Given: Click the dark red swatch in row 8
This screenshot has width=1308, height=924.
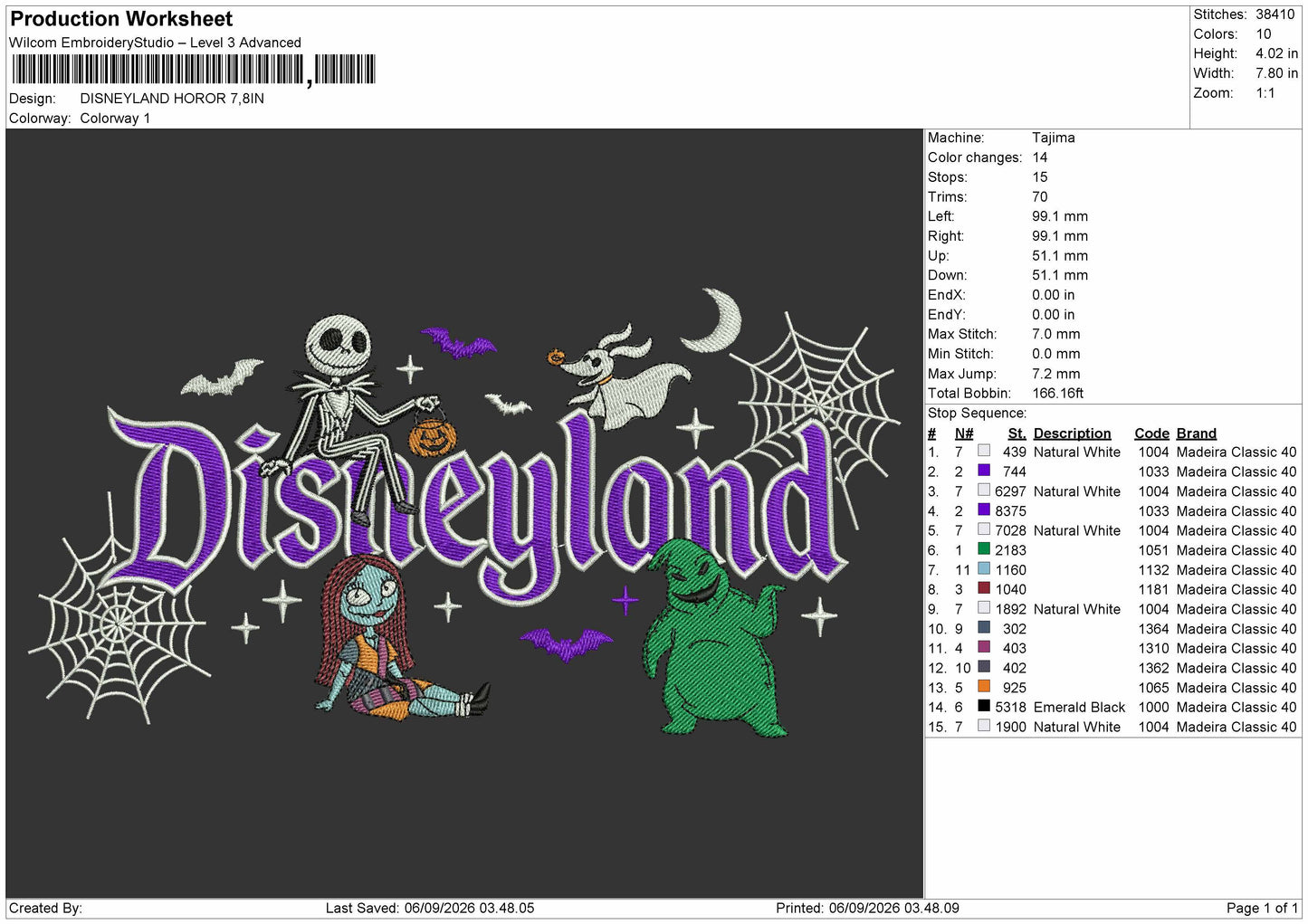Looking at the screenshot, I should pos(984,588).
